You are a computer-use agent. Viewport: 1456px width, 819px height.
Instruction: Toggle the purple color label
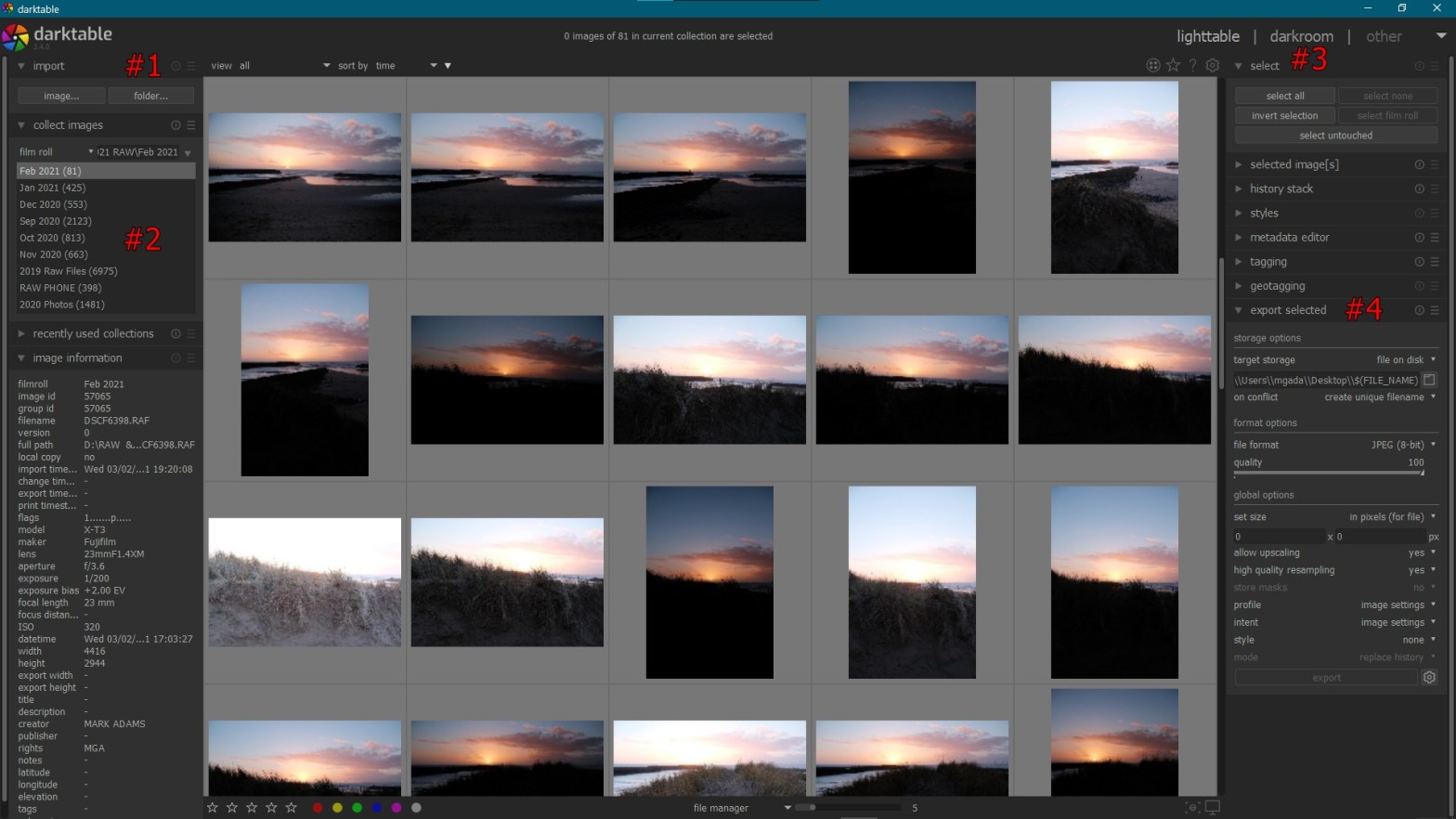(x=396, y=808)
